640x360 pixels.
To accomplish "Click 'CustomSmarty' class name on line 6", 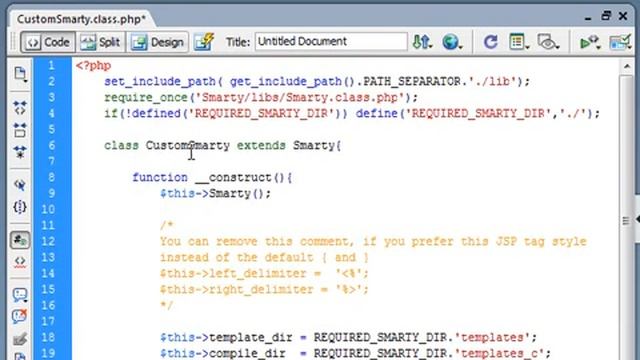I will [188, 145].
